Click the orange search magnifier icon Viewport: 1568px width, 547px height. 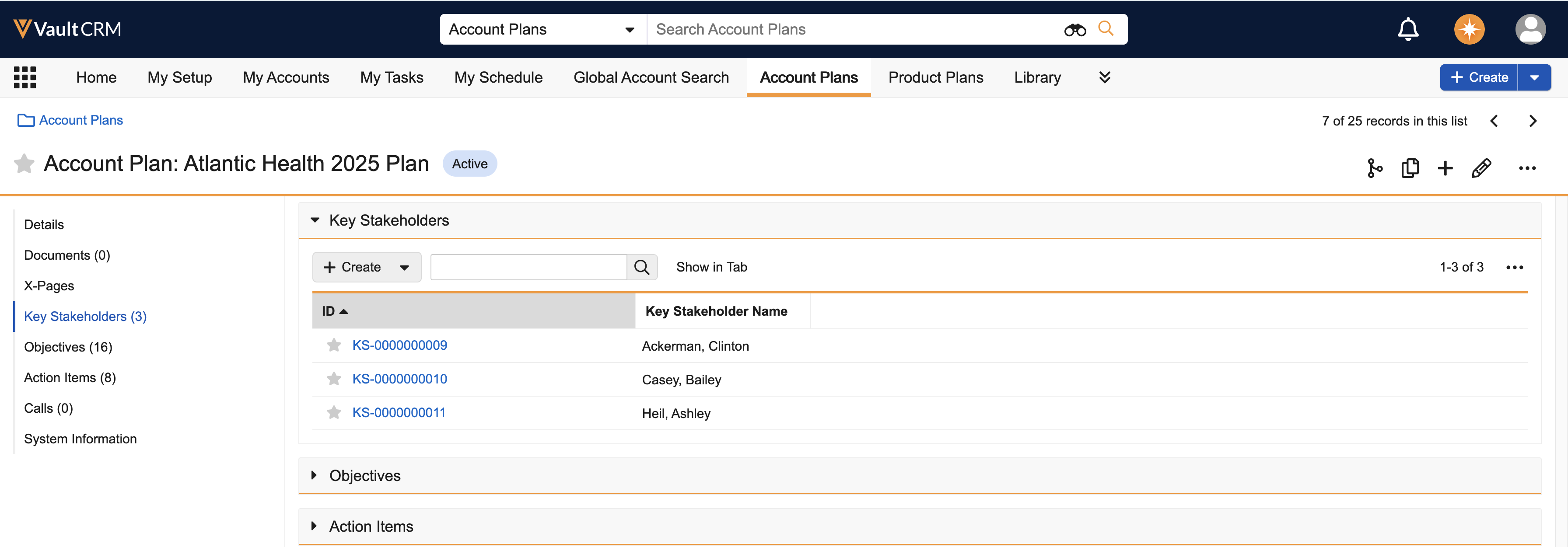1106,28
